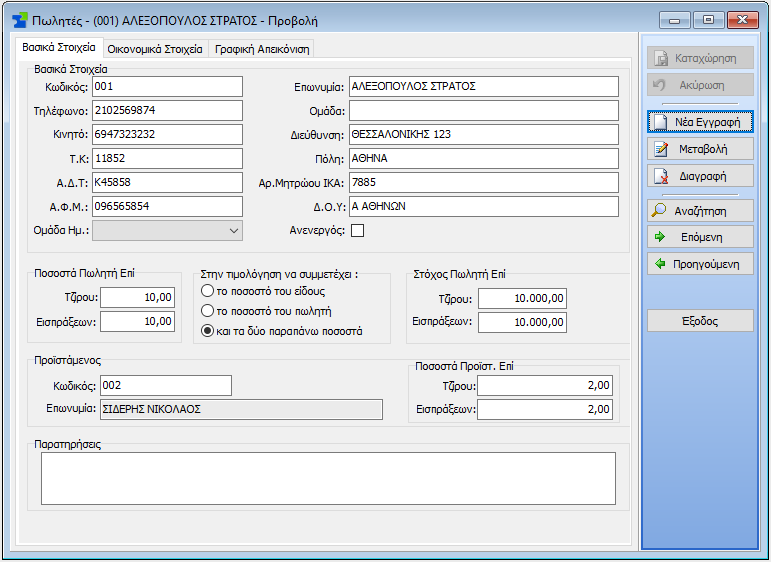
Task: Minimize the Πωλητές window
Action: point(675,20)
